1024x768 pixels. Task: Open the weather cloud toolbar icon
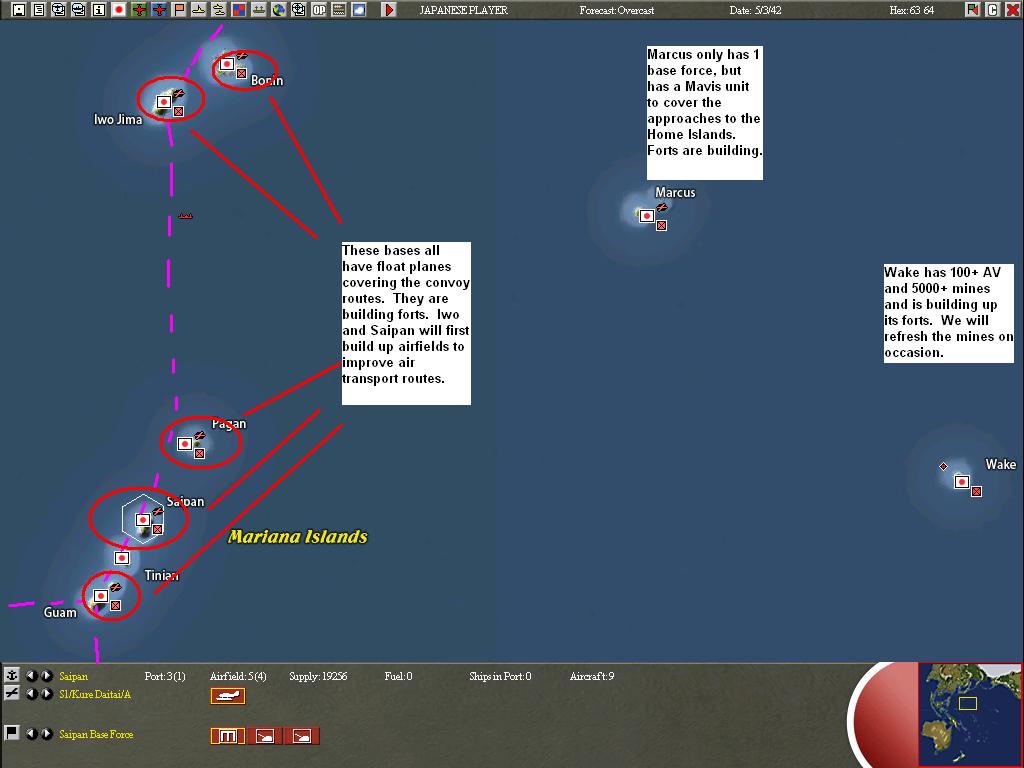359,10
